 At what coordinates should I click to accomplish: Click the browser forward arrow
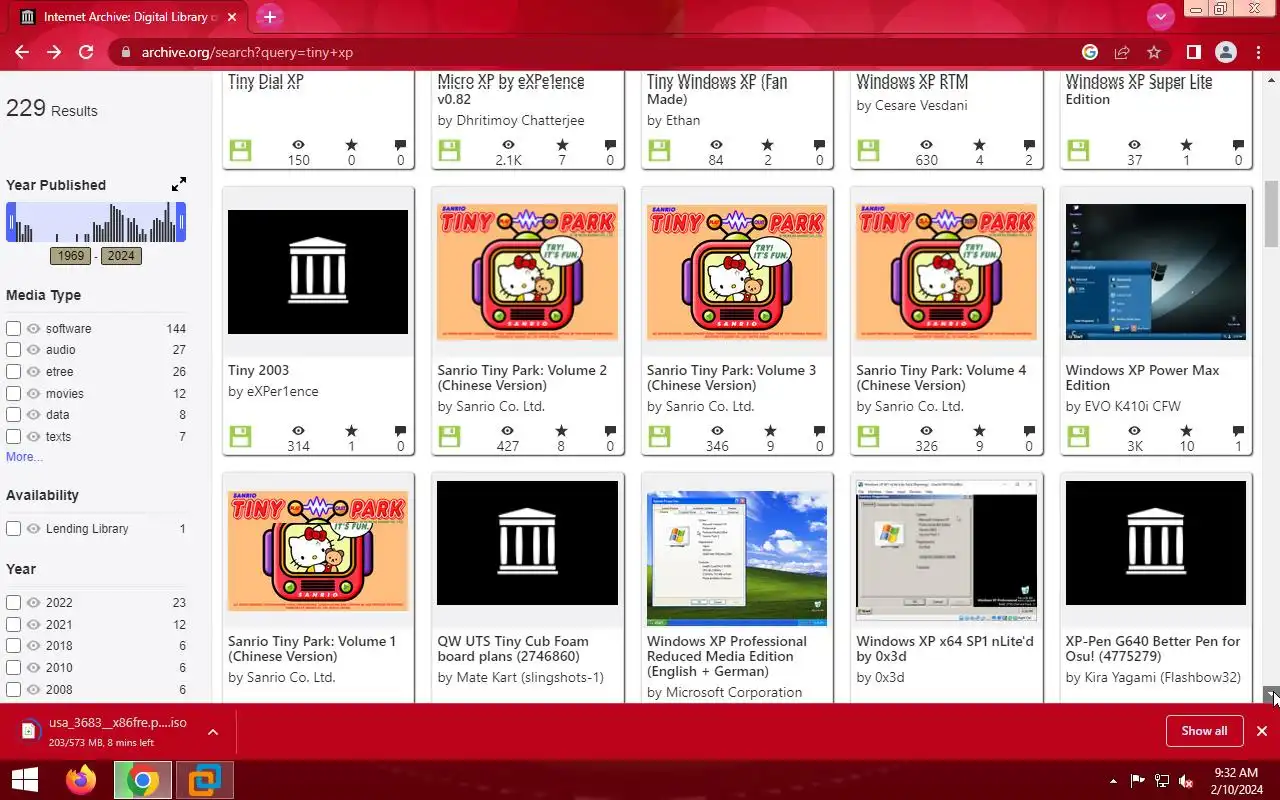point(54,52)
